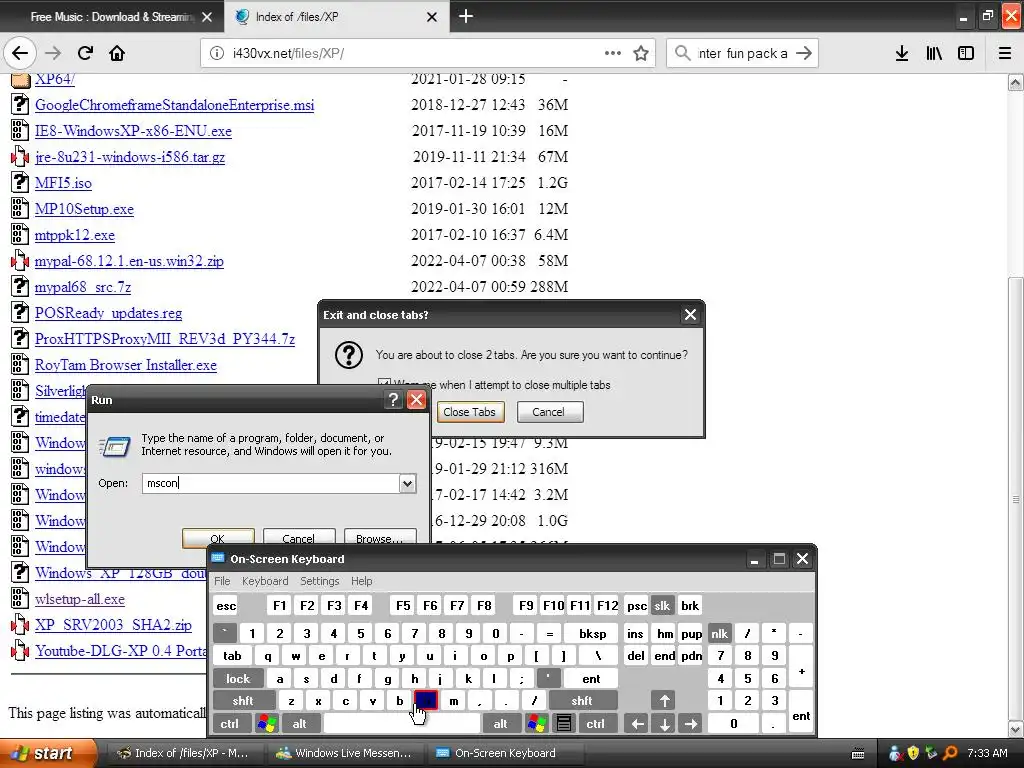Toggle the slk scroll lock key
This screenshot has height=768, width=1024.
tap(662, 605)
